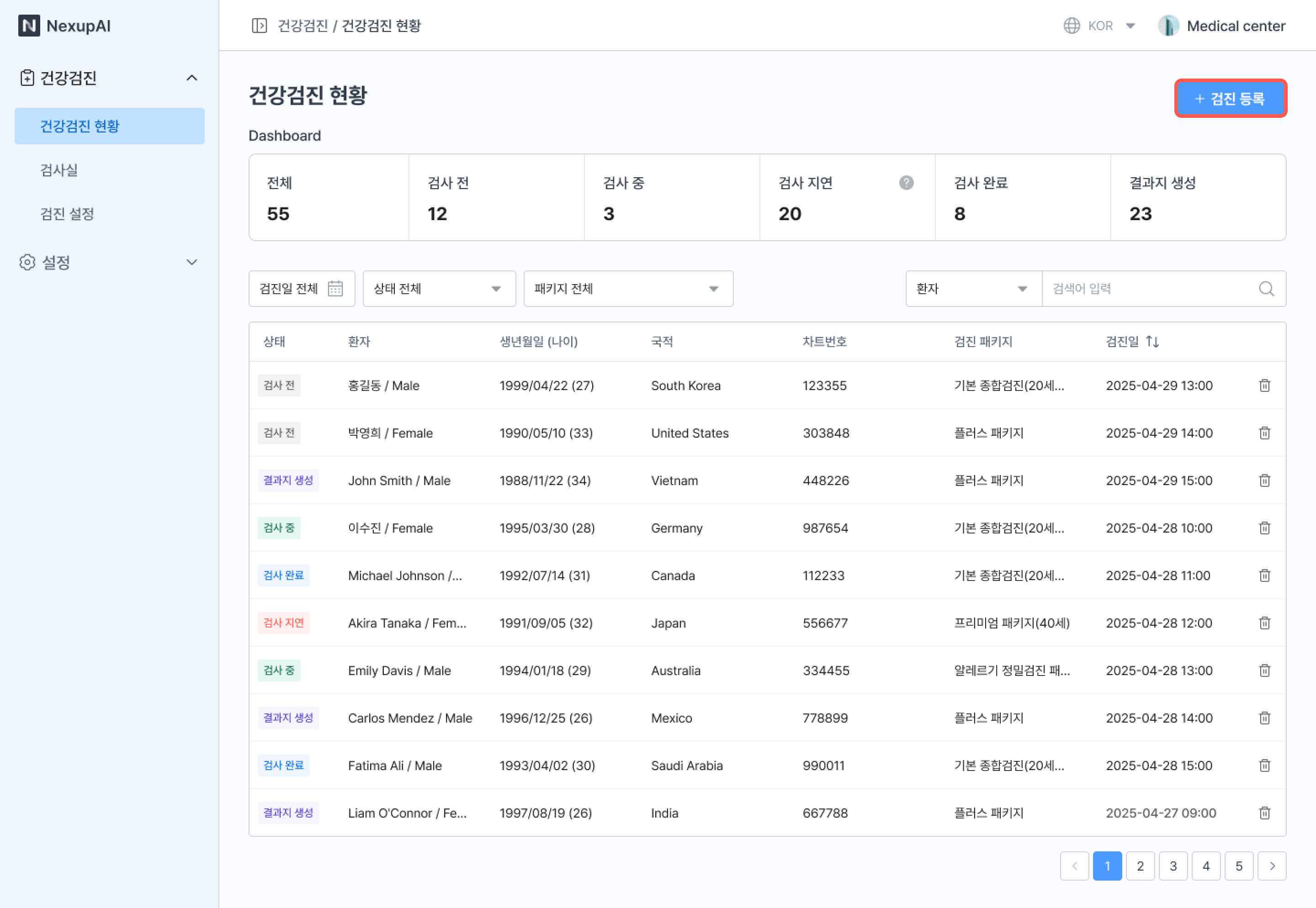The width and height of the screenshot is (1316, 908).
Task: Open 검사실 in the sidebar
Action: pyautogui.click(x=59, y=169)
